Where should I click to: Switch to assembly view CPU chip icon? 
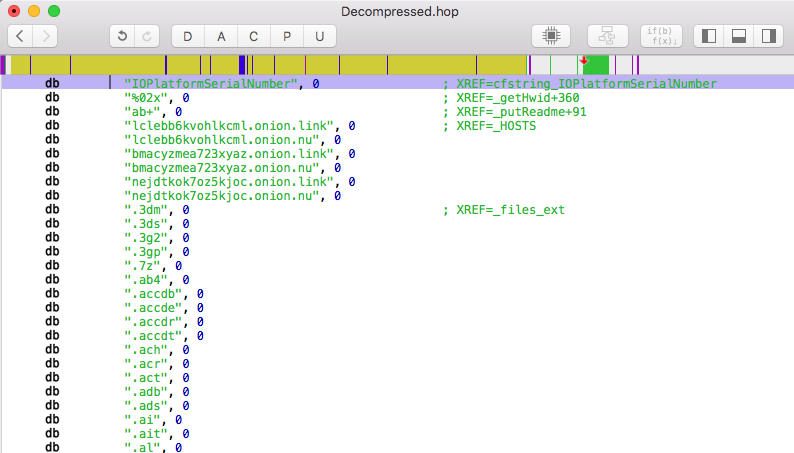(550, 36)
